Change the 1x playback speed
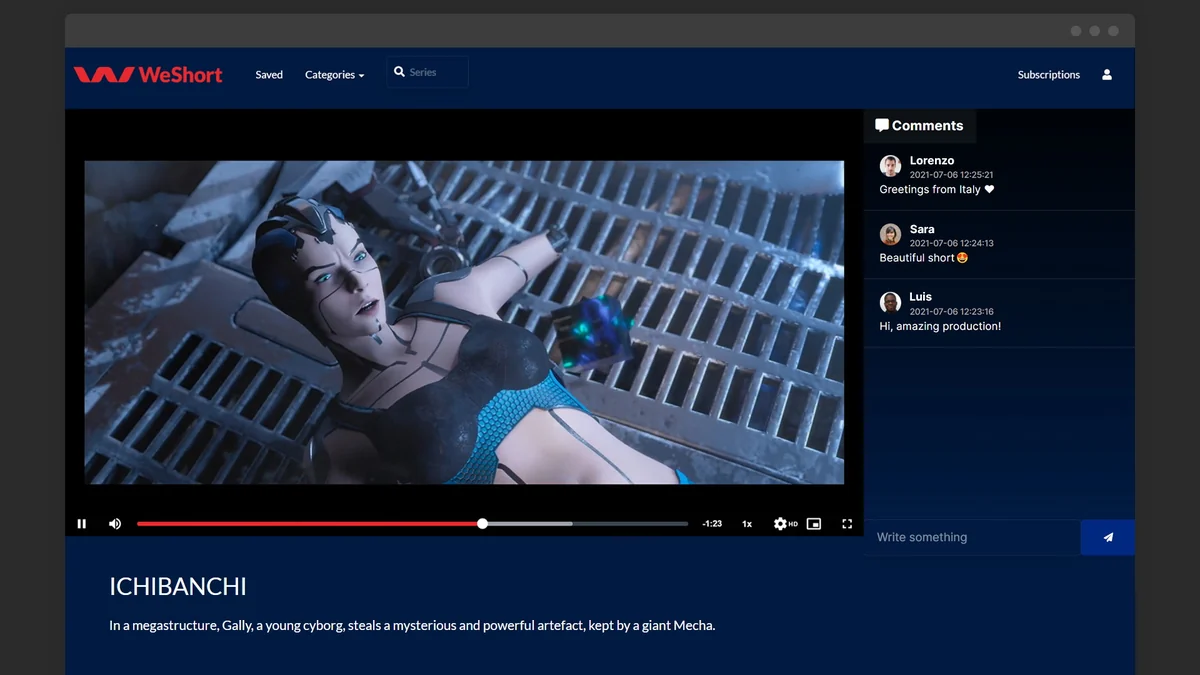This screenshot has height=675, width=1200. tap(747, 524)
